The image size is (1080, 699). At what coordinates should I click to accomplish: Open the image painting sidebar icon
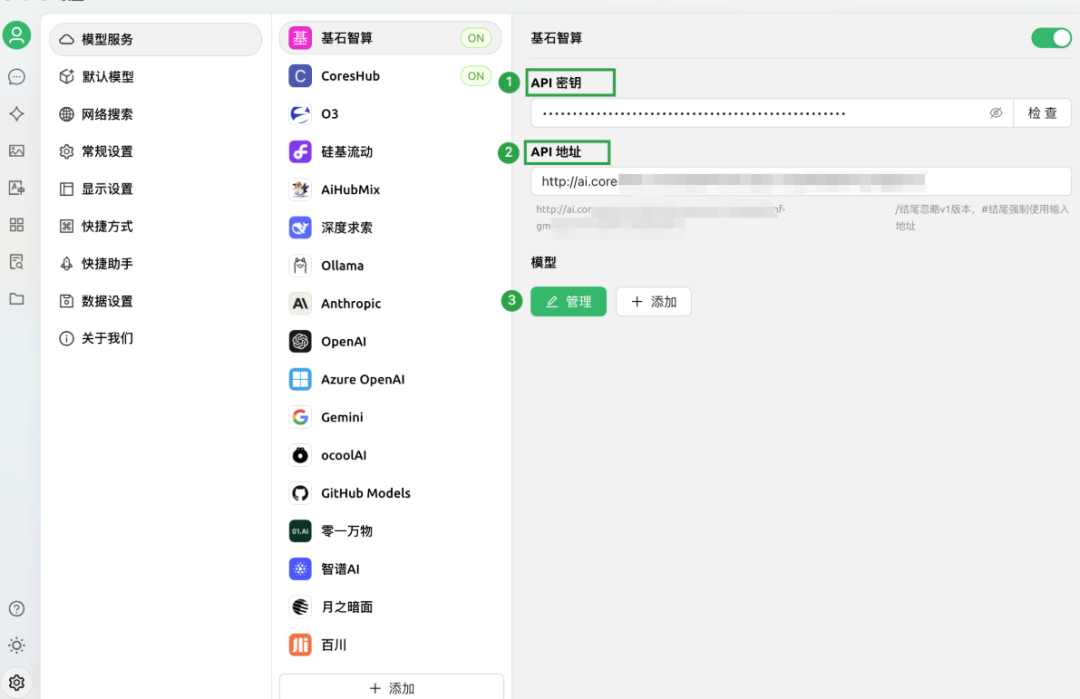pos(17,151)
